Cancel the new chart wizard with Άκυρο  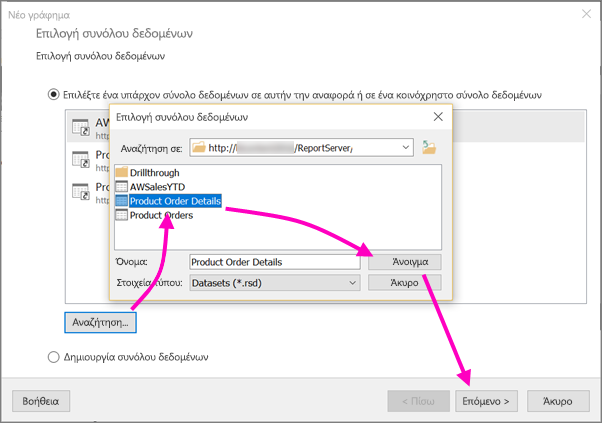click(x=558, y=401)
